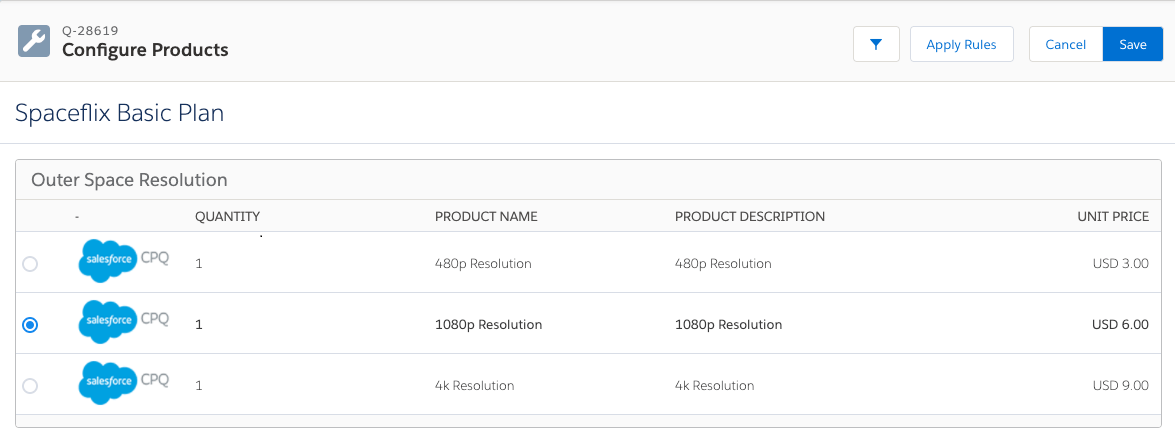The image size is (1175, 438).
Task: Open the filter funnel button
Action: [x=876, y=44]
